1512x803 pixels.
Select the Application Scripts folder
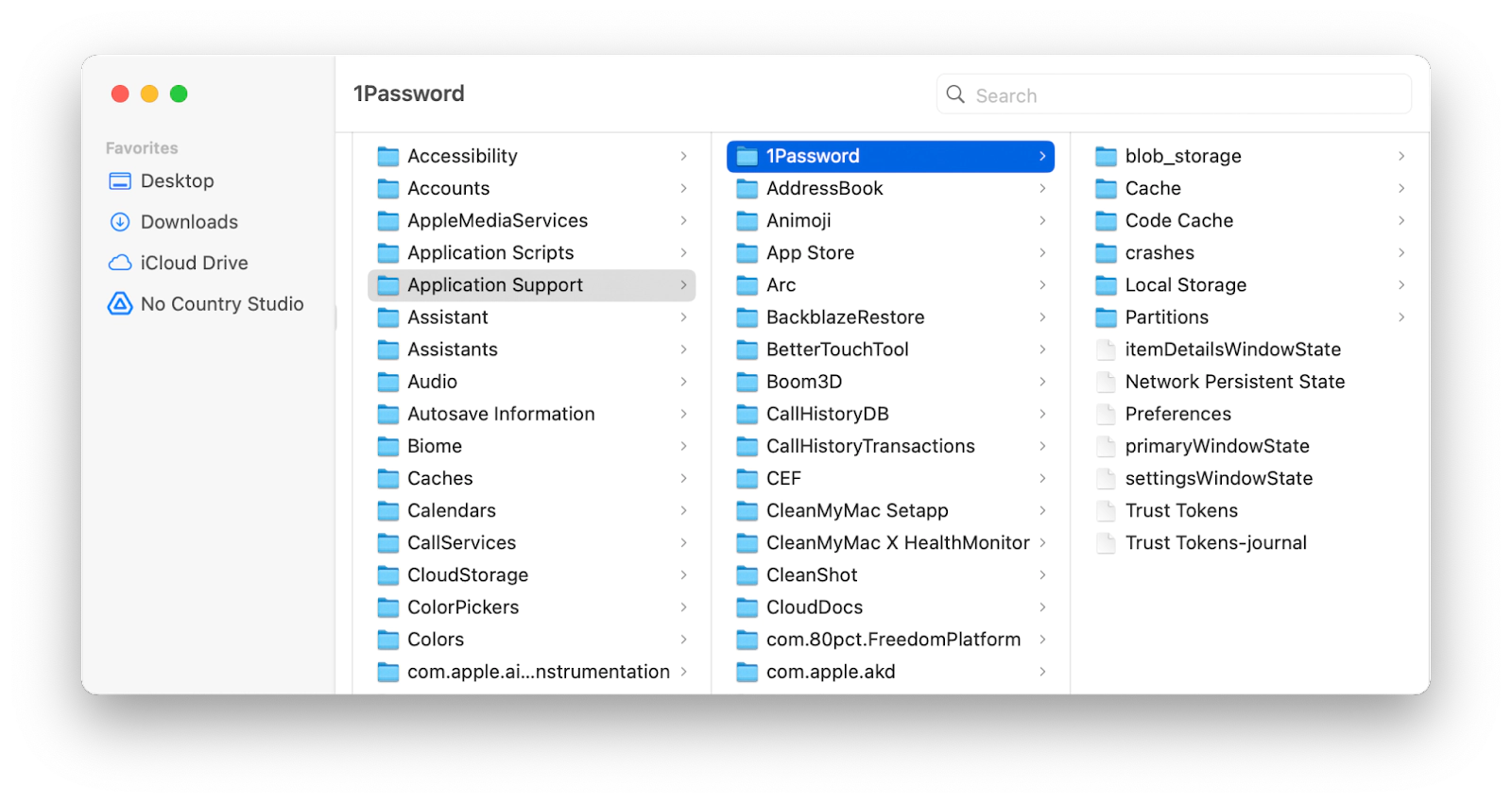tap(490, 253)
